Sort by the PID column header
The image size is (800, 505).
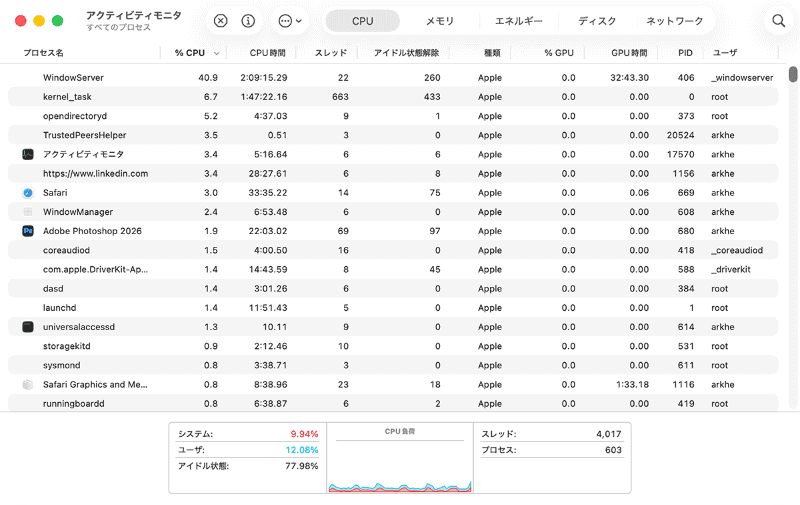(x=685, y=53)
